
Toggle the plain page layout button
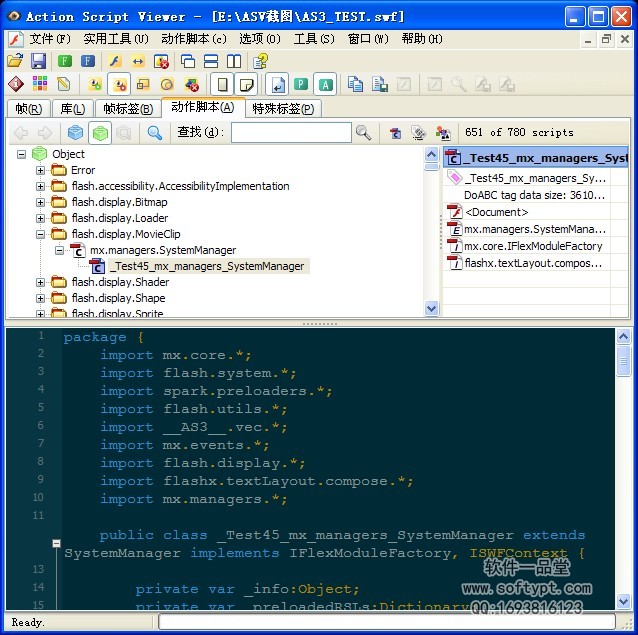222,84
